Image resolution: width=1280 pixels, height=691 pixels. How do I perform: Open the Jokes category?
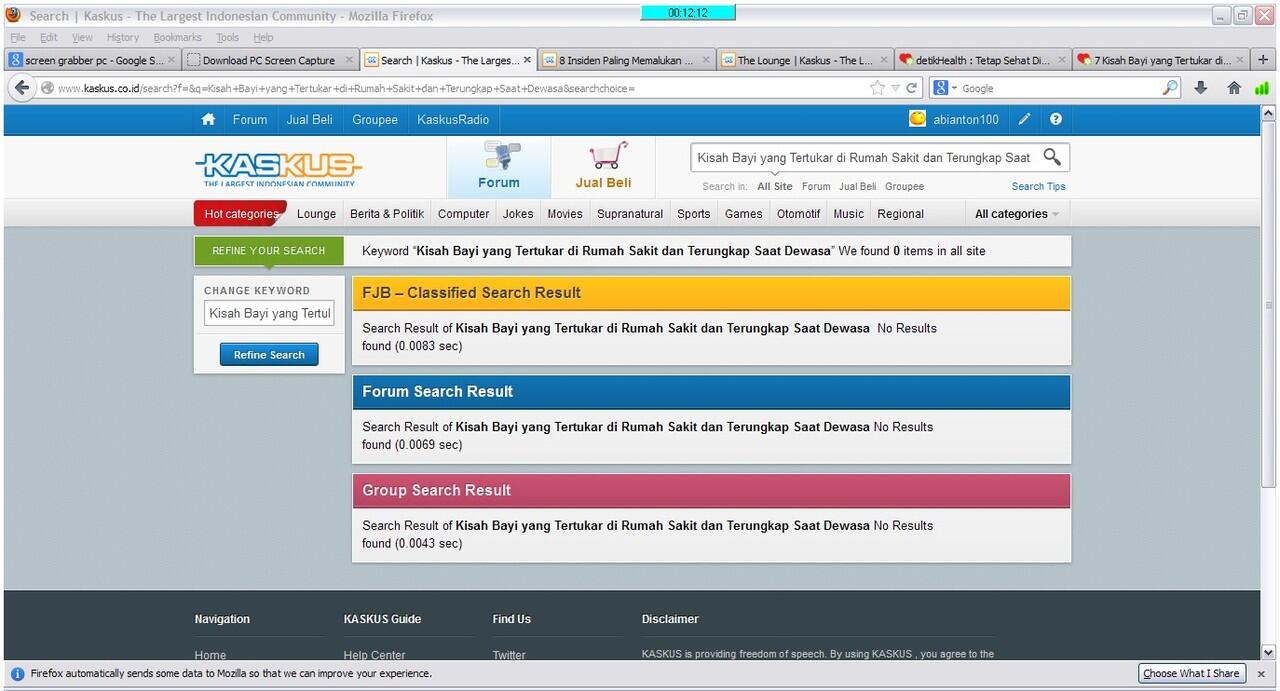coord(518,214)
